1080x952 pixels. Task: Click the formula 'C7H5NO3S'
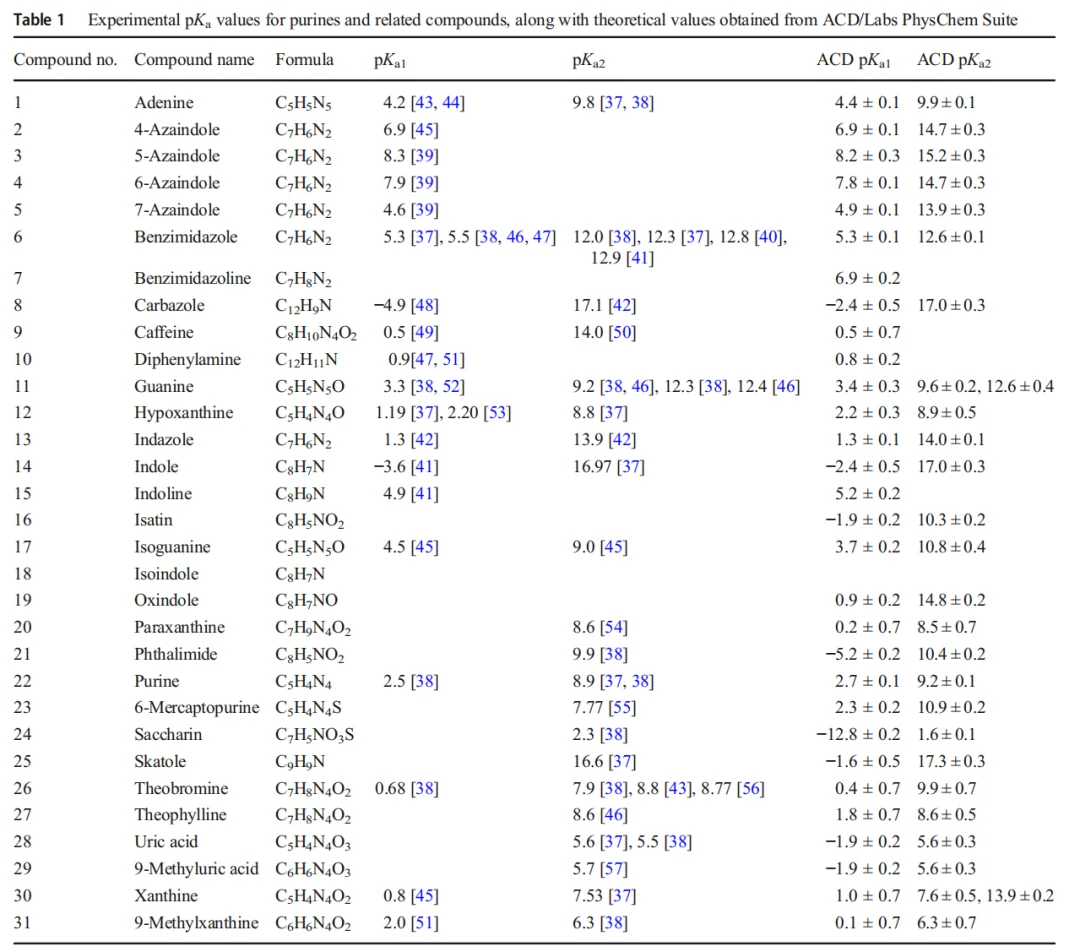tap(315, 735)
